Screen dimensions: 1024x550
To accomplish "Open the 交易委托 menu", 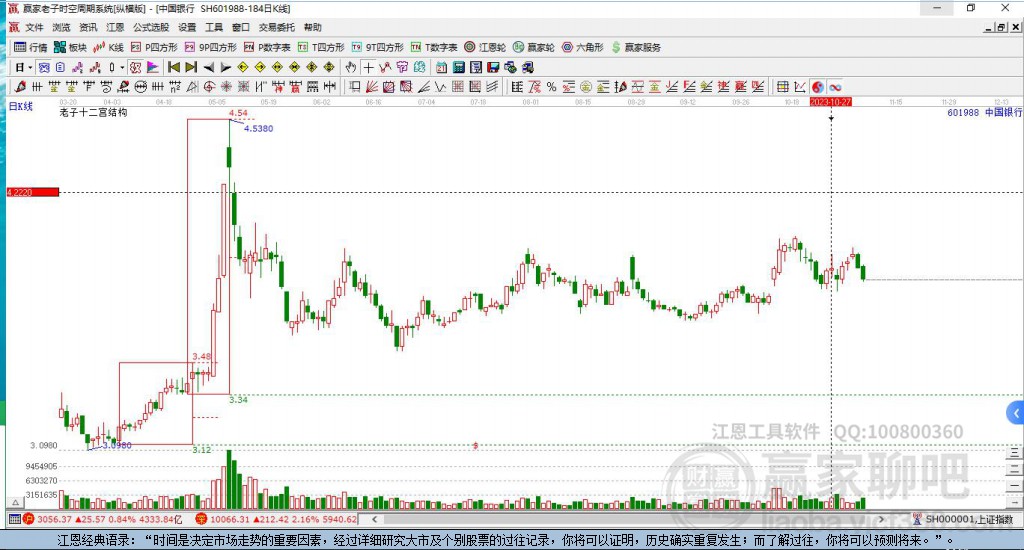I will 276,27.
